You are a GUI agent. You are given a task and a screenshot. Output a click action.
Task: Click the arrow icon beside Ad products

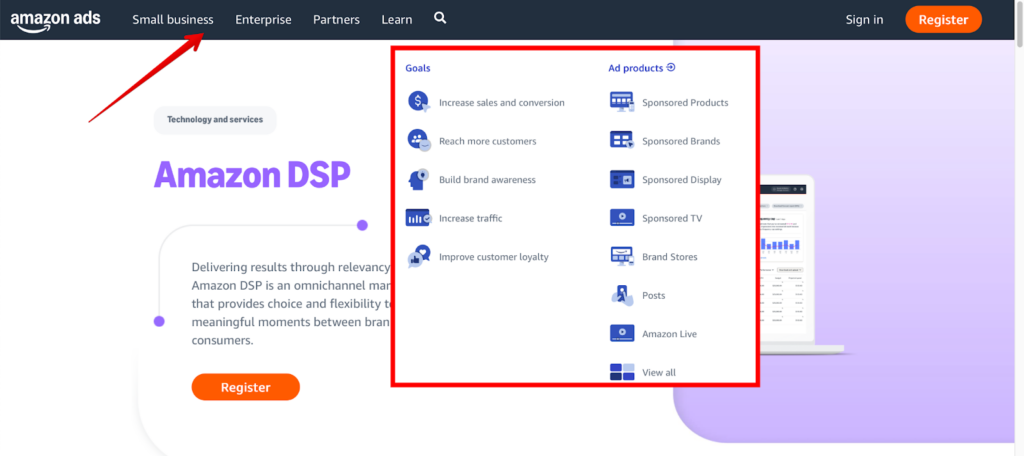click(x=671, y=67)
